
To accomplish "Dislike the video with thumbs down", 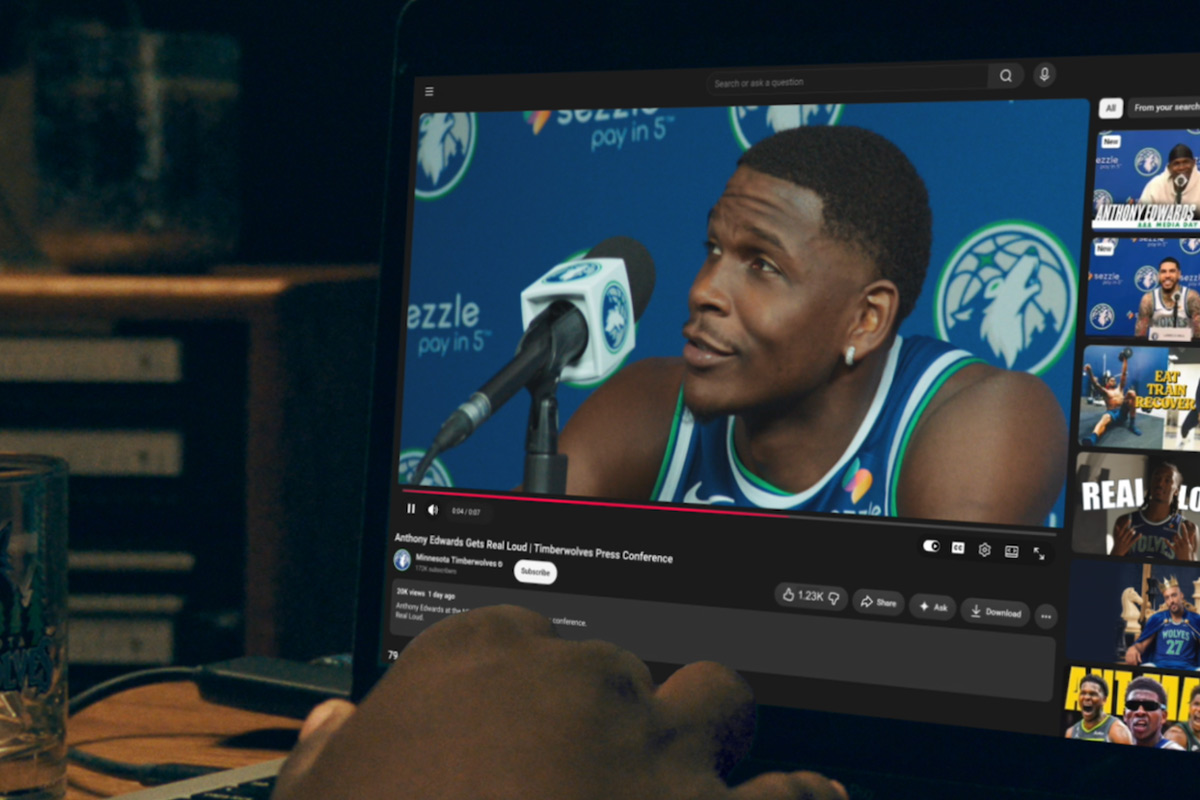I will [834, 597].
